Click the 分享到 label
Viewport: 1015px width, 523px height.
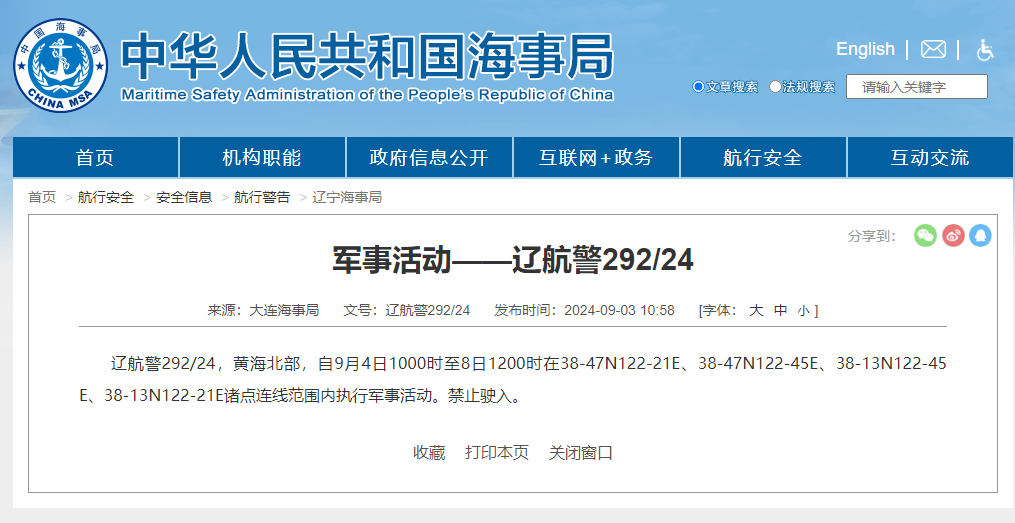872,236
